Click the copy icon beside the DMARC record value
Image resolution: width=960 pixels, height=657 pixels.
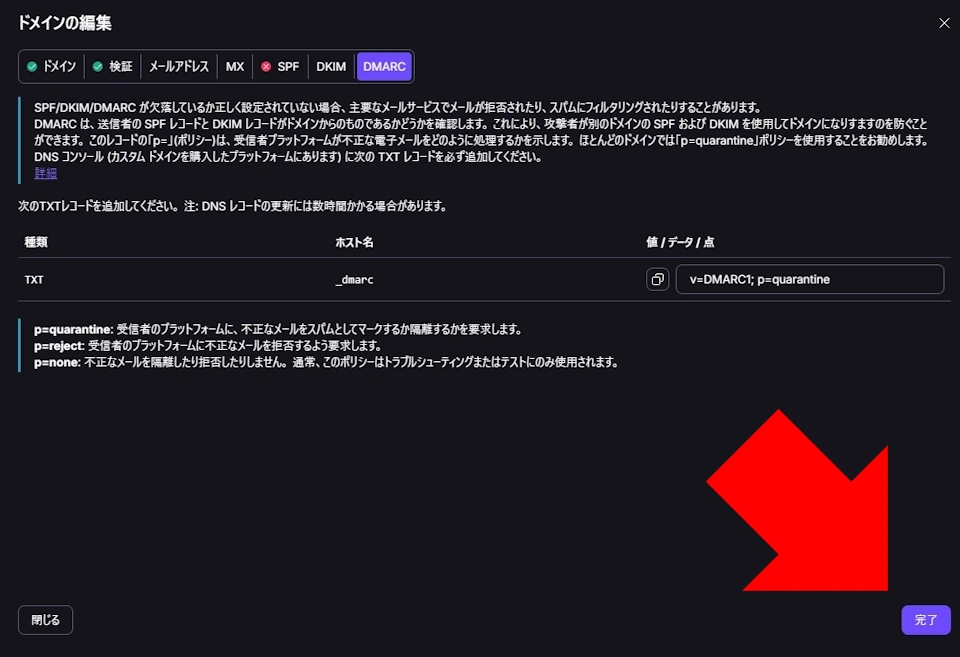(x=658, y=279)
